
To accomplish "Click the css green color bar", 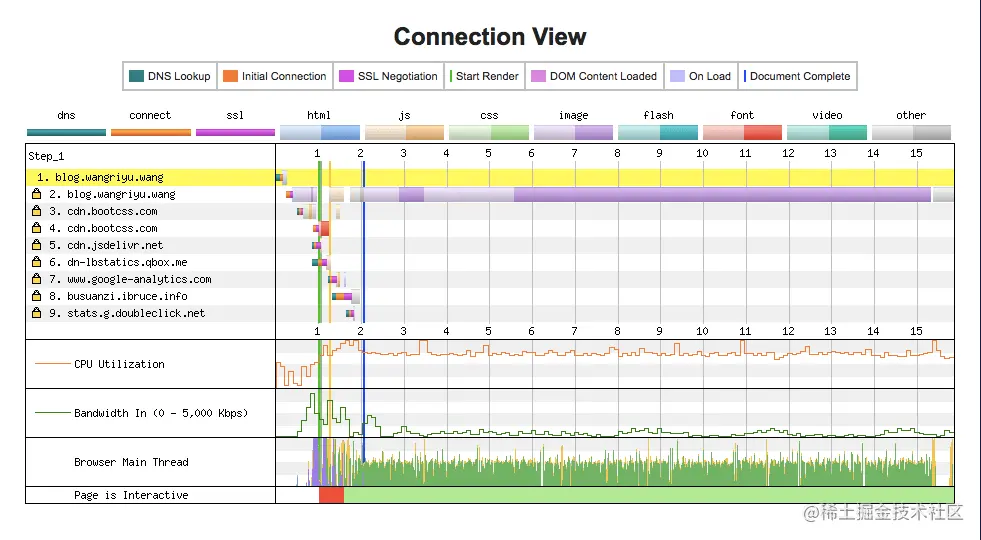I will (x=489, y=132).
